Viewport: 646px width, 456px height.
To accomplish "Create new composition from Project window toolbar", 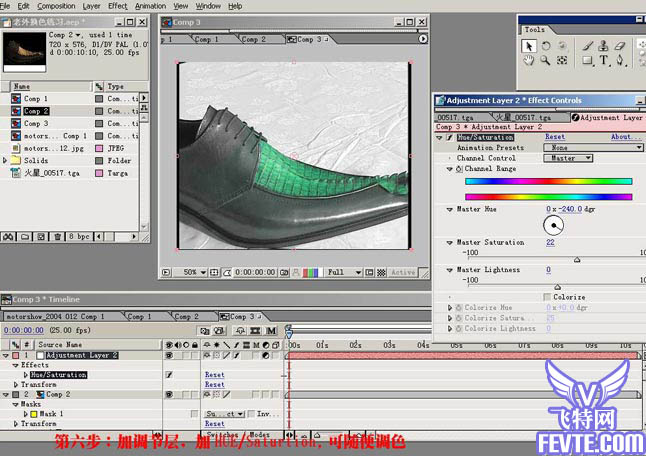I will pos(41,236).
